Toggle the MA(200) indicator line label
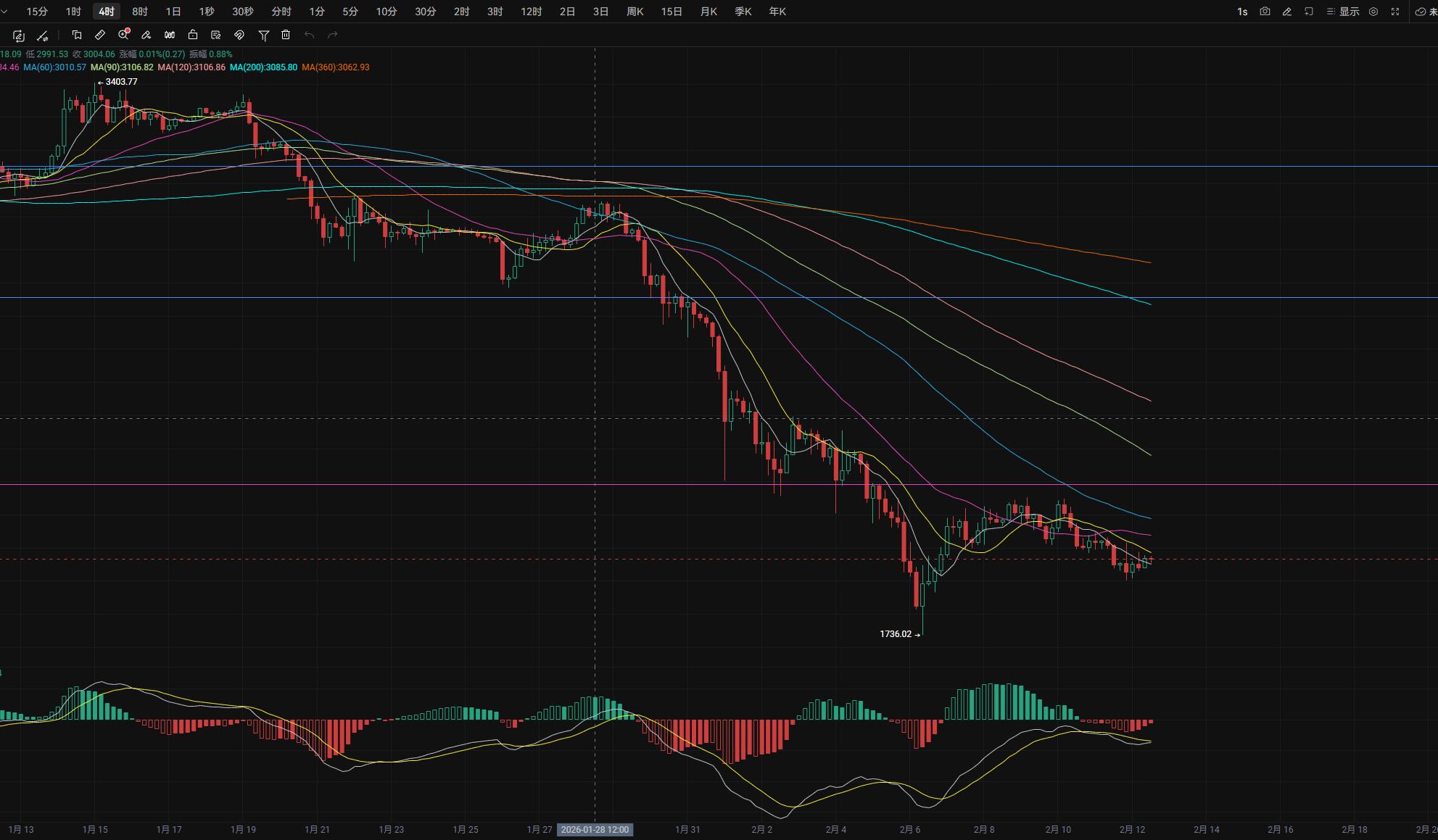Screen dimensions: 1438x840 [x=263, y=67]
